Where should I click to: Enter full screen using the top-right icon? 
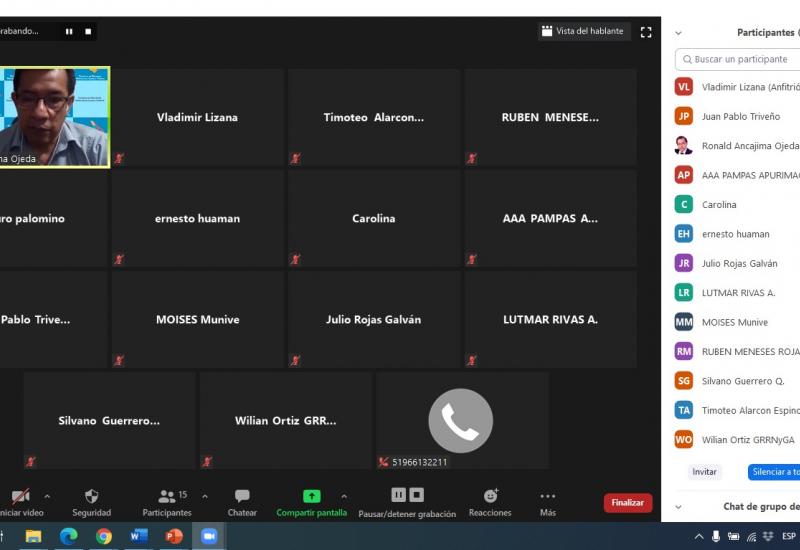point(646,32)
